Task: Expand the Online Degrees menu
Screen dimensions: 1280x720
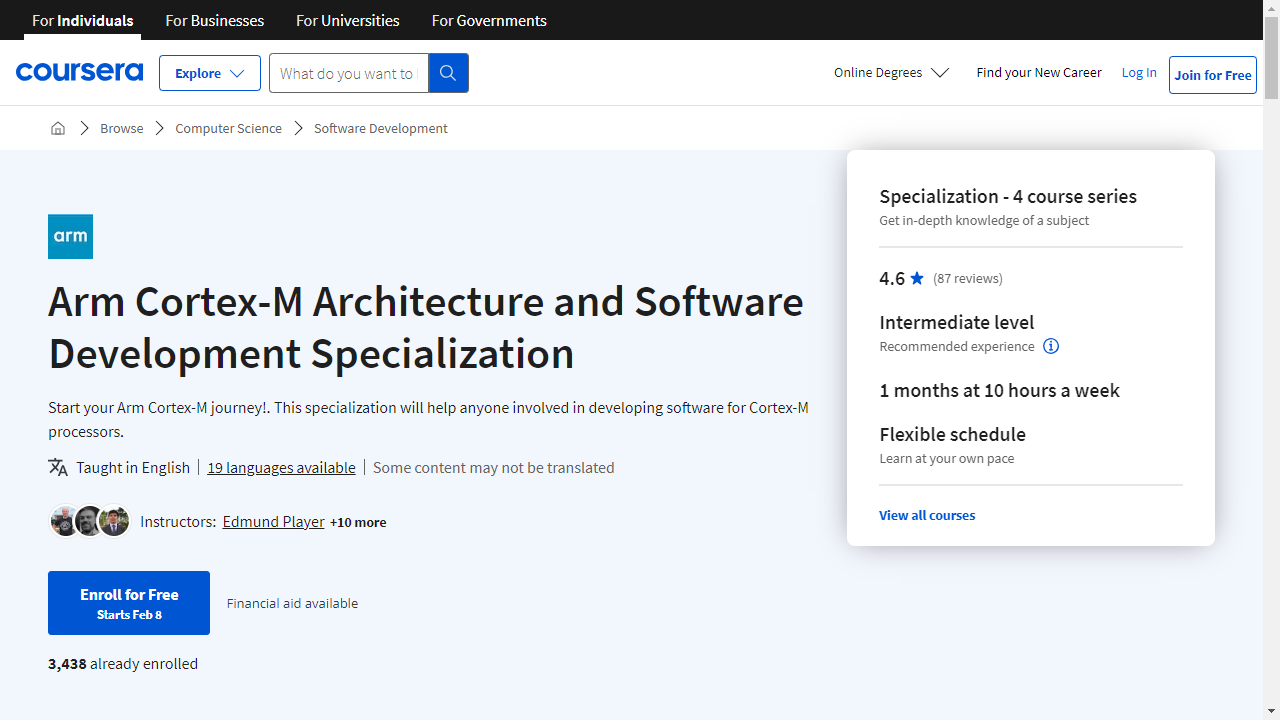Action: pos(891,72)
